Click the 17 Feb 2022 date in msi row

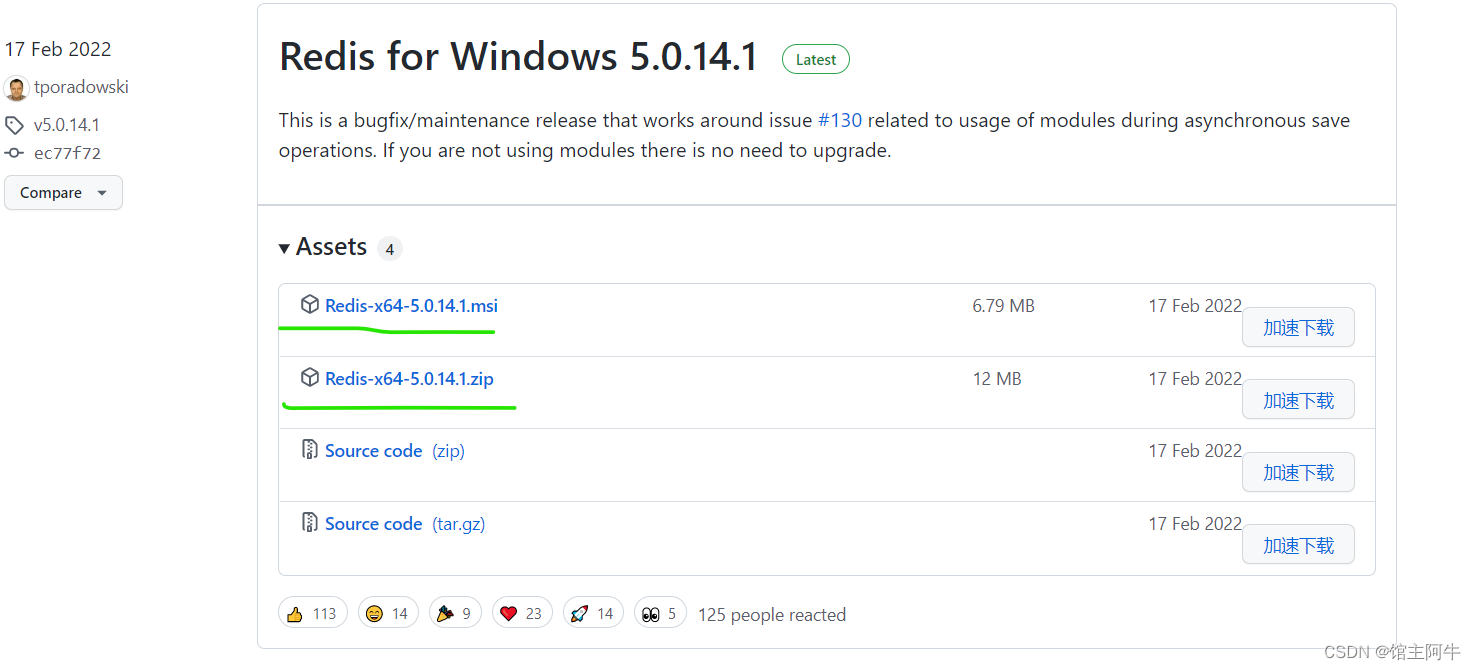[1195, 306]
